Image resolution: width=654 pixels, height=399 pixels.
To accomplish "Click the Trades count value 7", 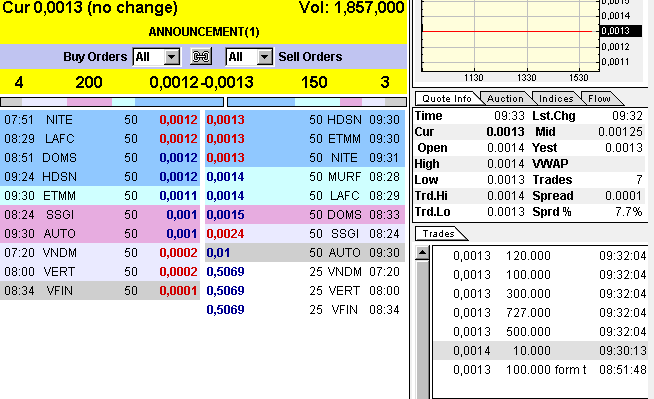I will [x=639, y=180].
